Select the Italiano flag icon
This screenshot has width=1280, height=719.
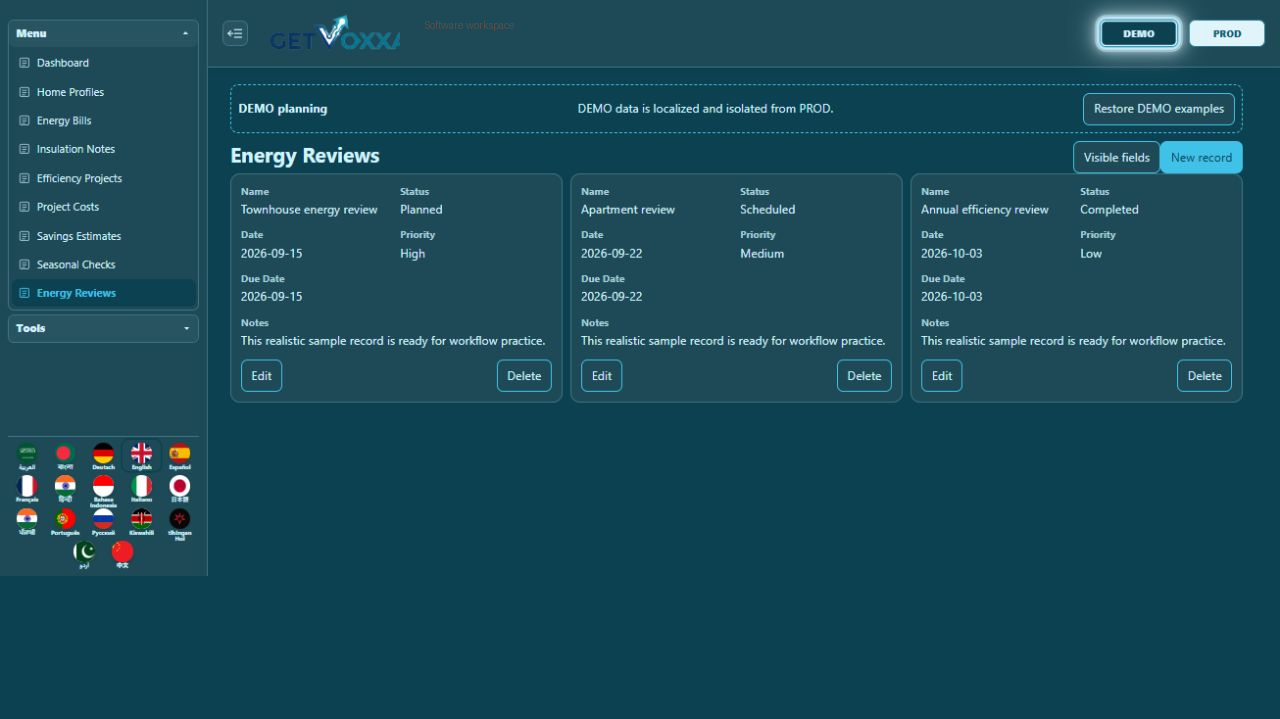pyautogui.click(x=141, y=490)
